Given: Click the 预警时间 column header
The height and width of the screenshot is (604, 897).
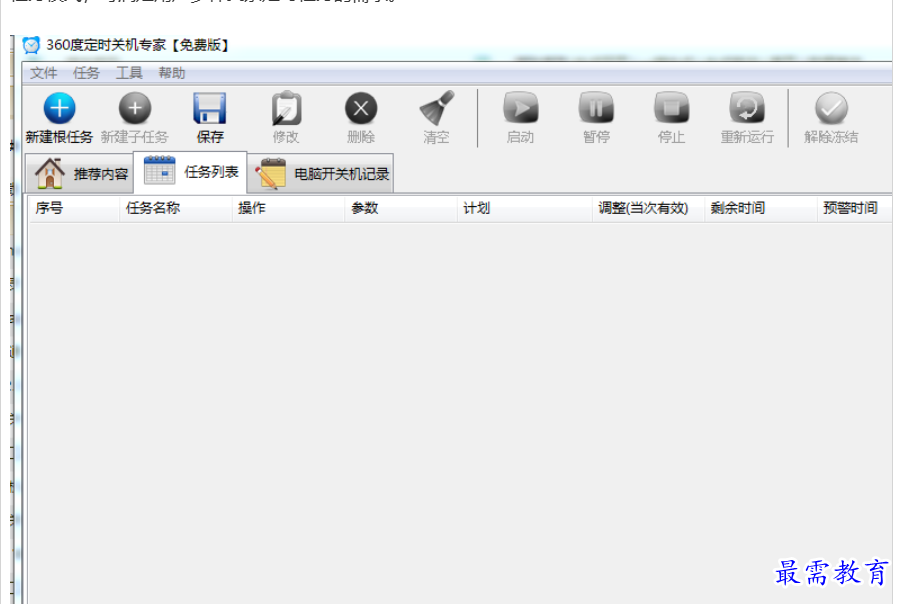Looking at the screenshot, I should [x=854, y=208].
